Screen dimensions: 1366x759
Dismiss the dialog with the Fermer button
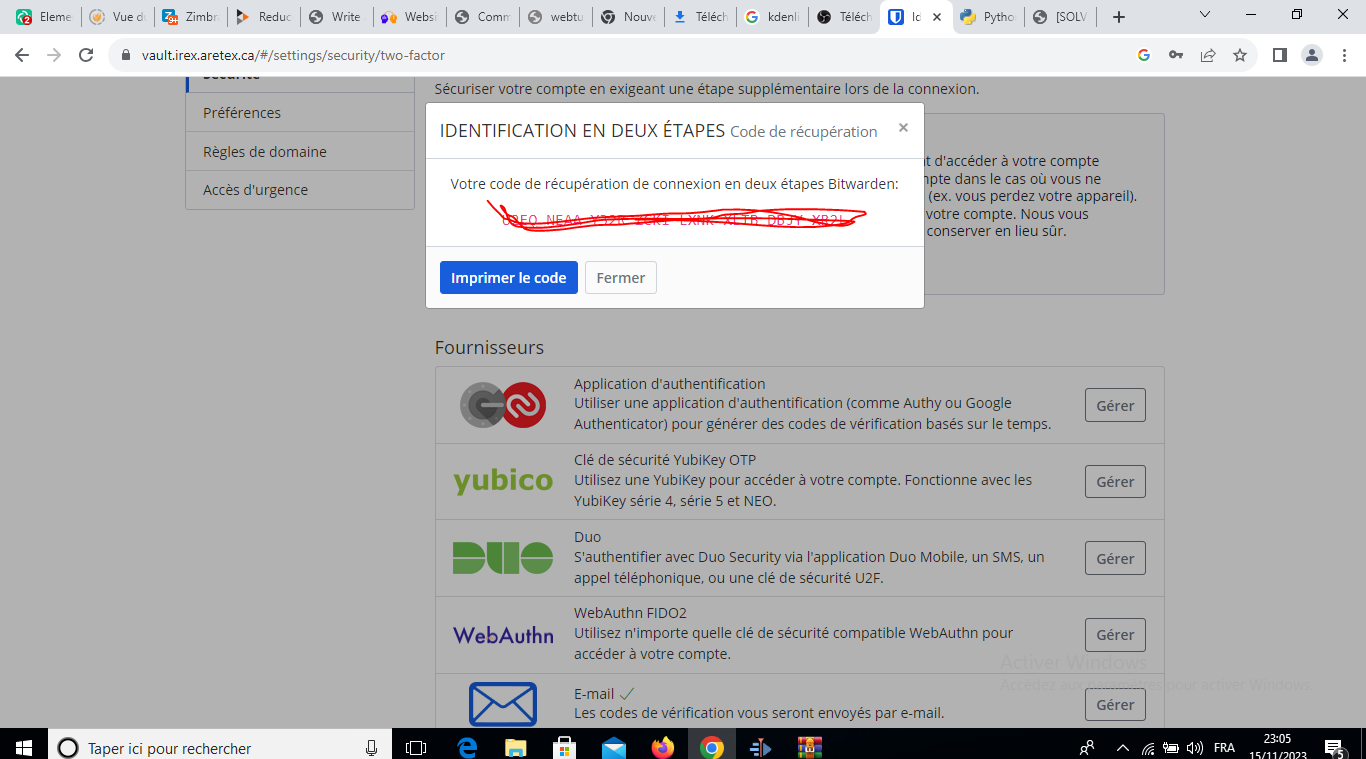tap(621, 278)
